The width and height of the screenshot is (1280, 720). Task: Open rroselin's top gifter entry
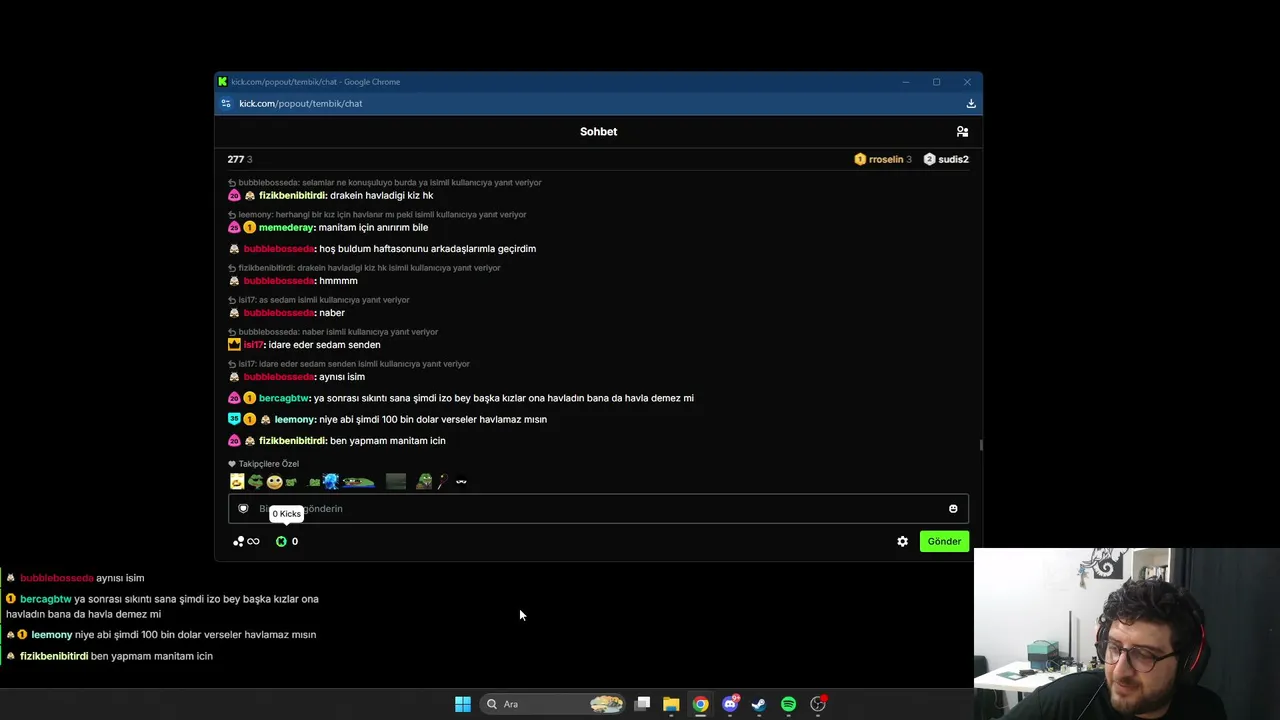coord(883,159)
